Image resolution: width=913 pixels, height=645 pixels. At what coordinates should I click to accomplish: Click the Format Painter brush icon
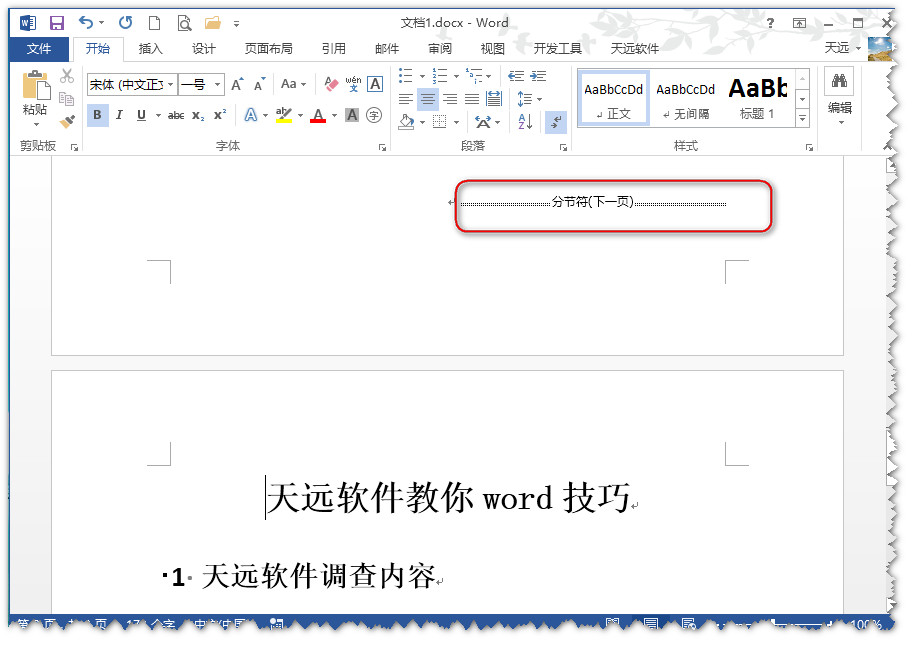67,122
